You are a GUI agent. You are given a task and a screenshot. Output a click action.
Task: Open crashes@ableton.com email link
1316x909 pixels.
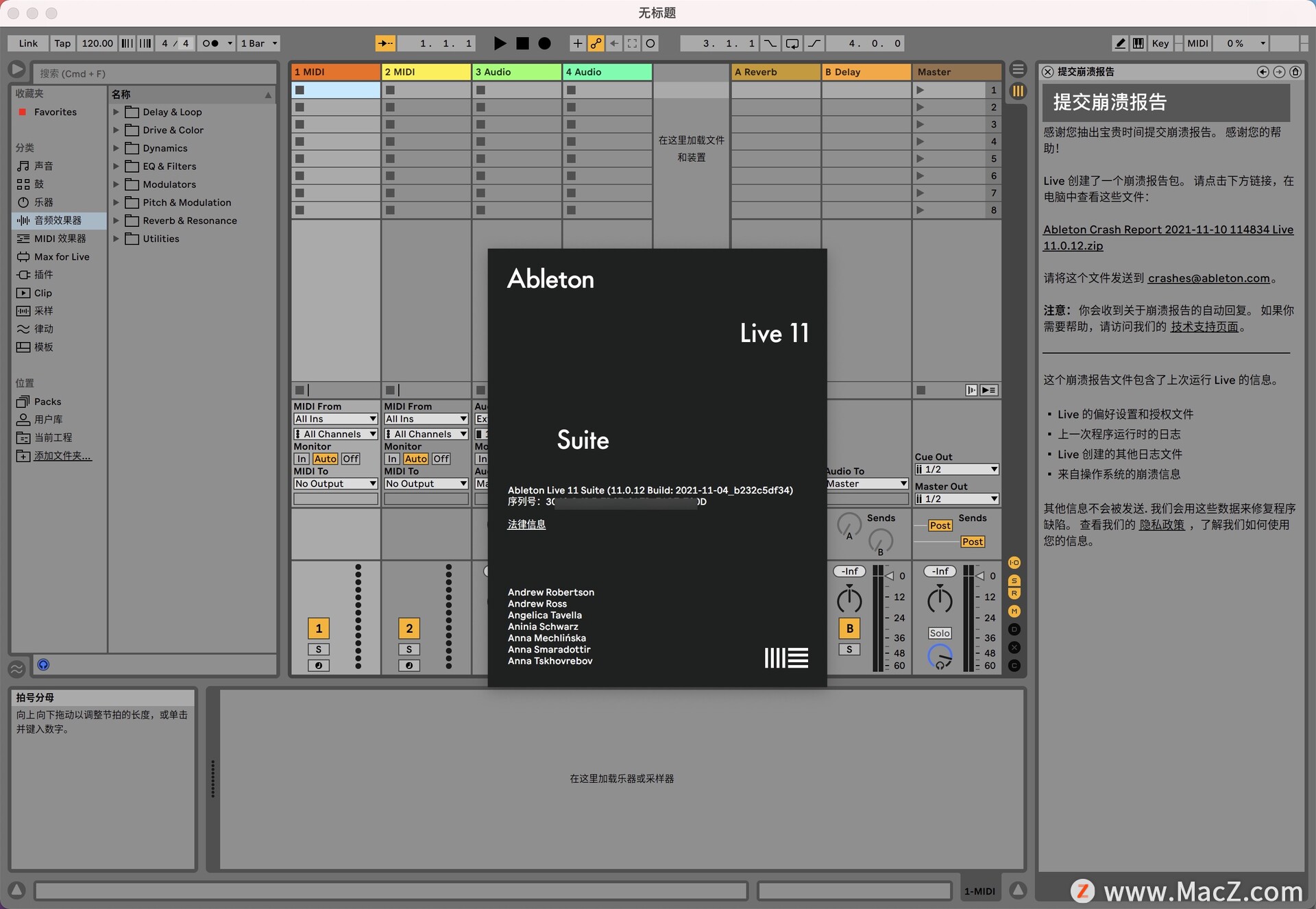point(1209,278)
